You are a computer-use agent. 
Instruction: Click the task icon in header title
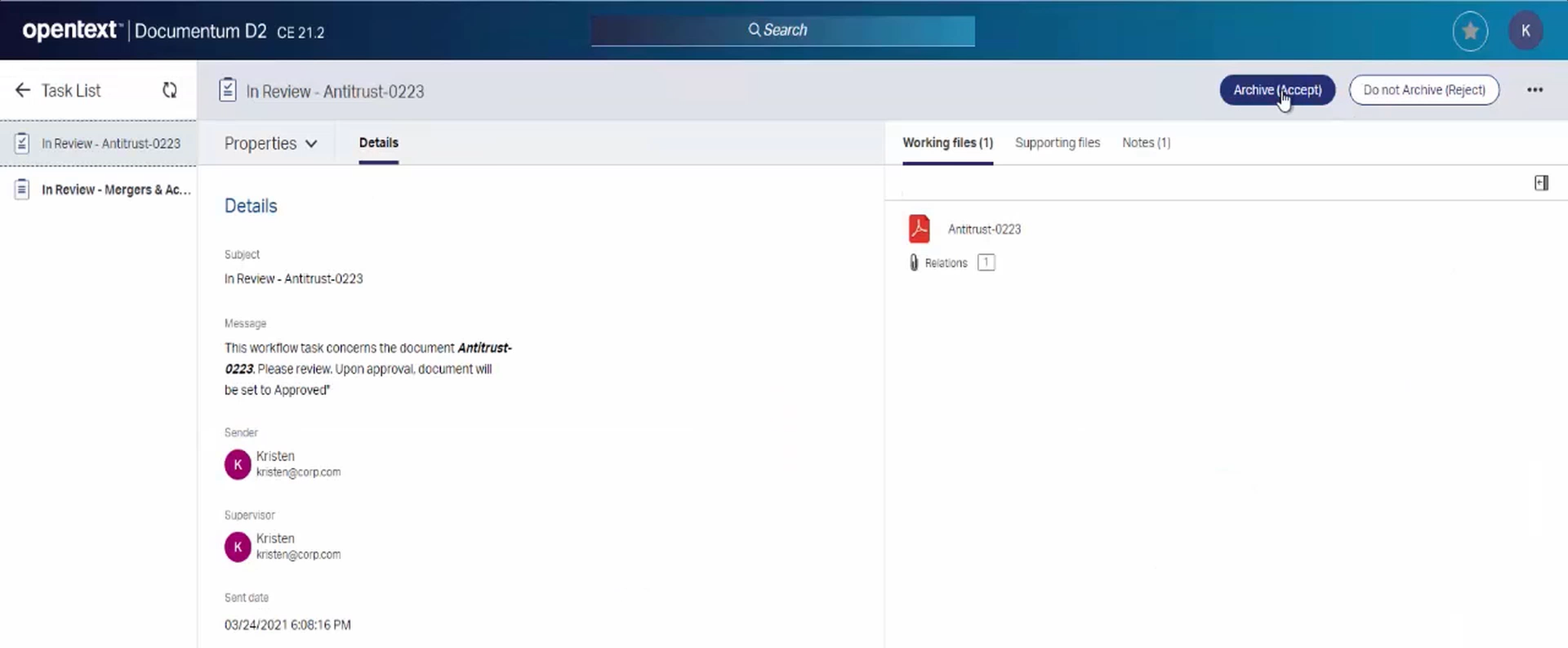228,90
